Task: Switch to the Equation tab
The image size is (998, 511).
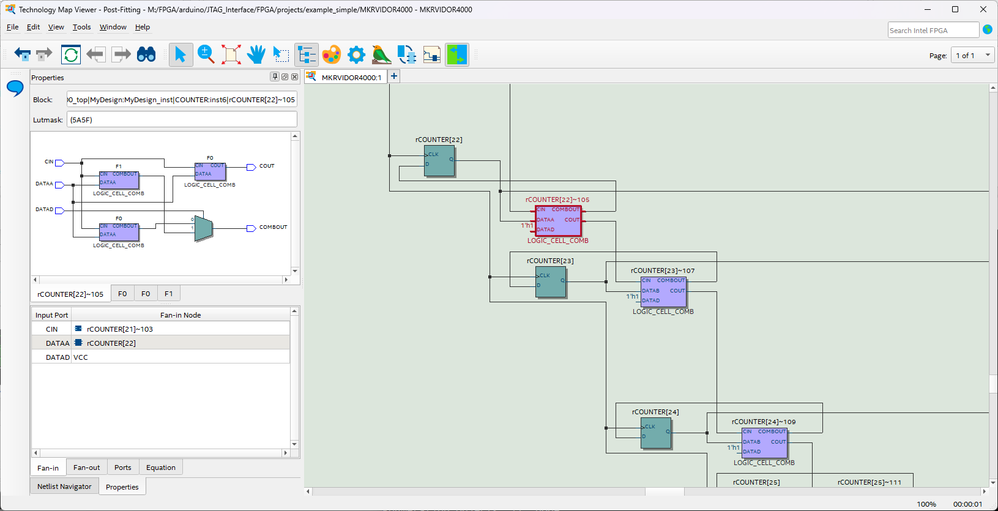Action: click(x=160, y=467)
